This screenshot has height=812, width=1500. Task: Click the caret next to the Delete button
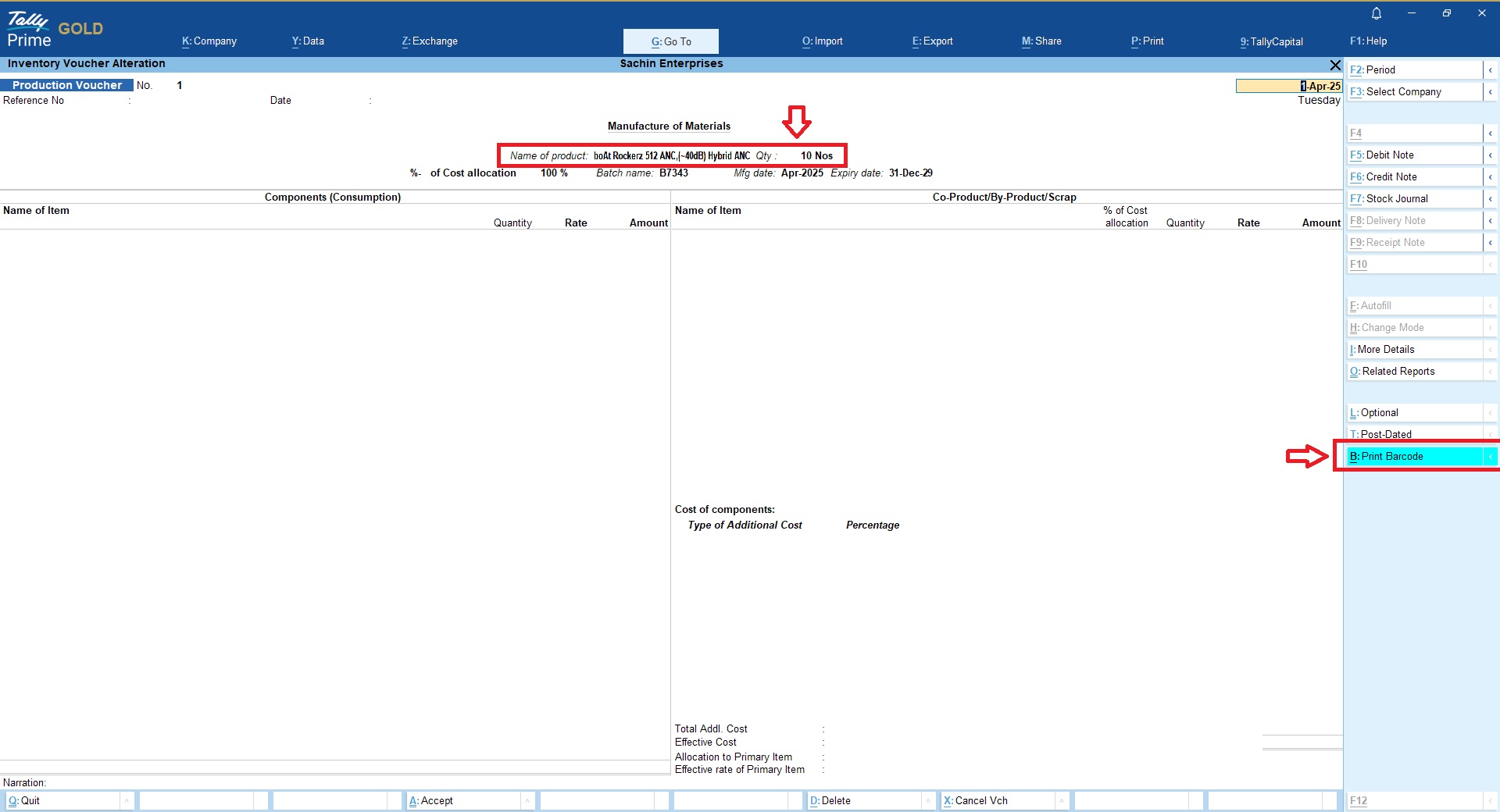point(928,801)
